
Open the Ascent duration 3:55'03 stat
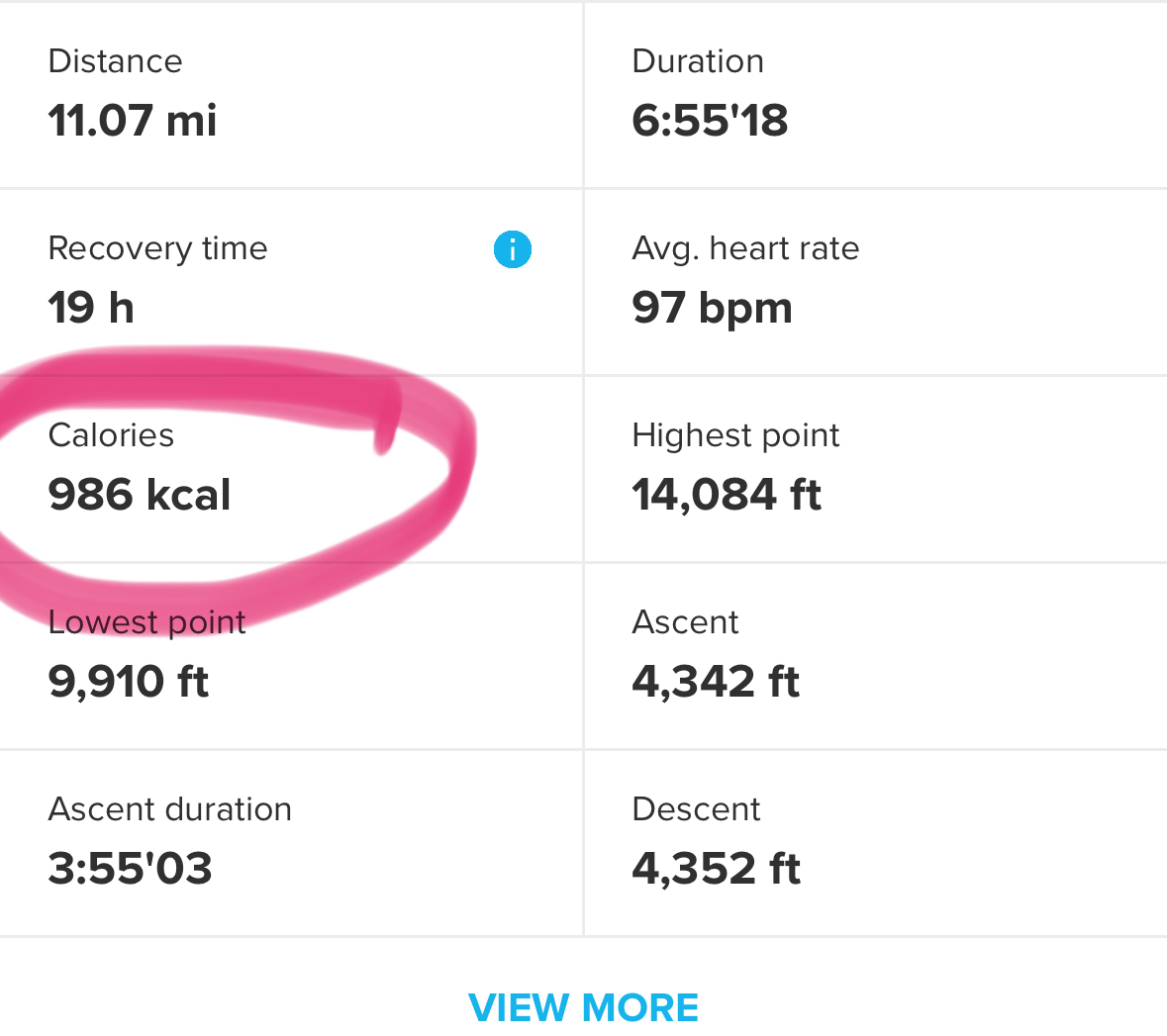coord(291,842)
